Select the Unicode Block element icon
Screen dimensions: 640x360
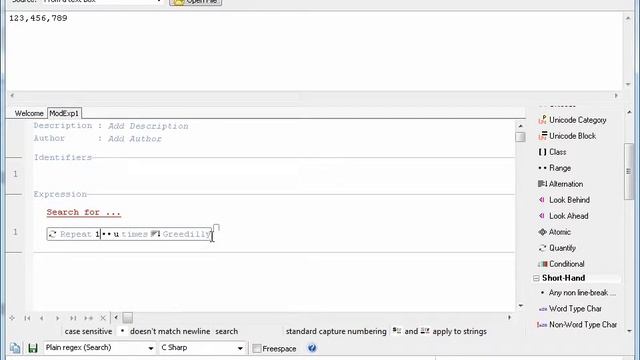542,136
